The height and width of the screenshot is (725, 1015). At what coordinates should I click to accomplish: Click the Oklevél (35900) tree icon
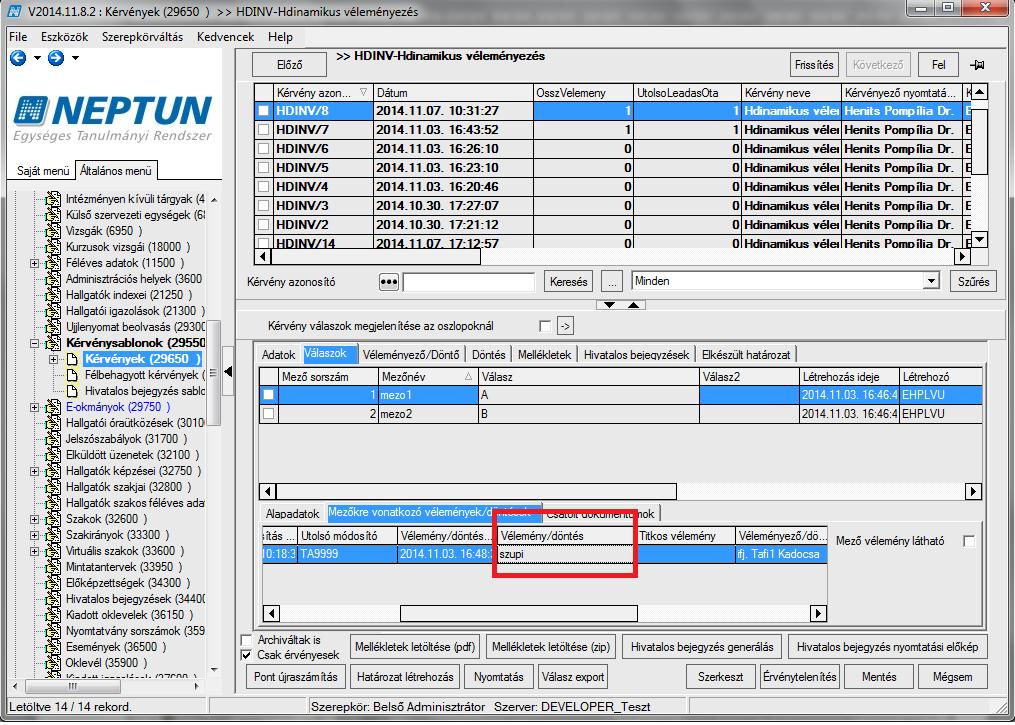coord(53,663)
